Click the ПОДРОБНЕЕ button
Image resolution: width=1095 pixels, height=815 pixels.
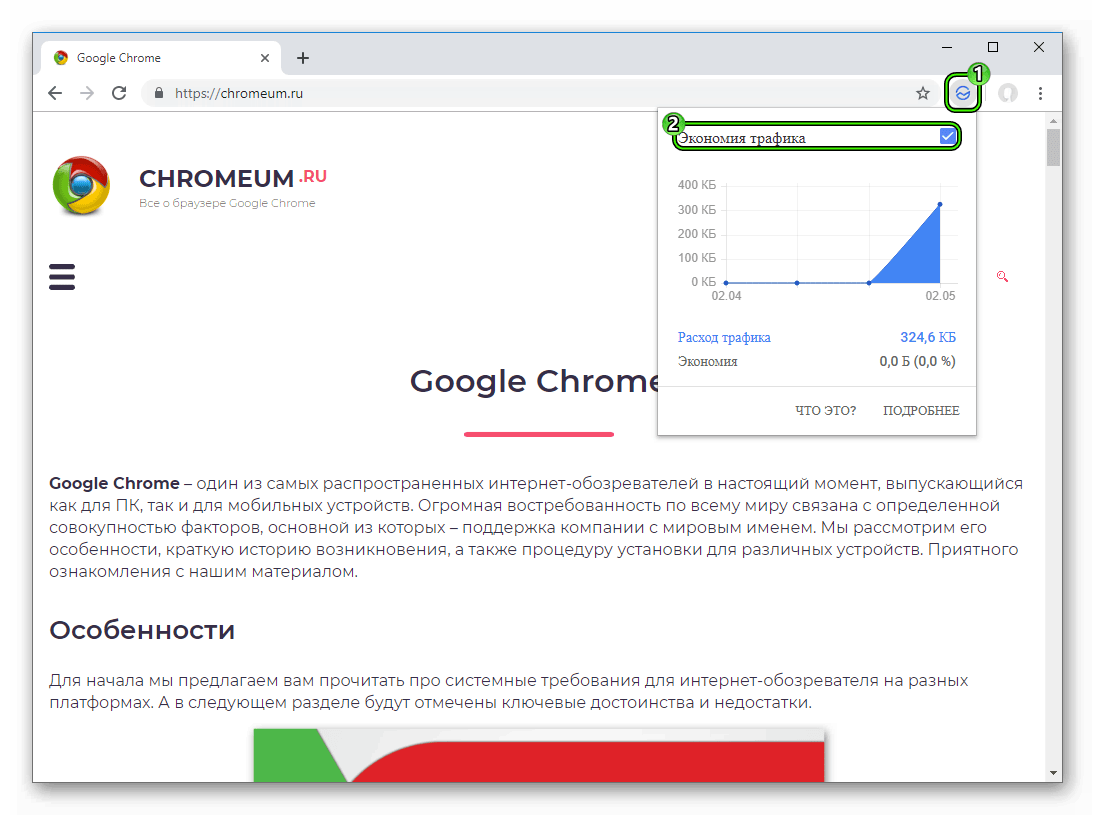(x=921, y=411)
